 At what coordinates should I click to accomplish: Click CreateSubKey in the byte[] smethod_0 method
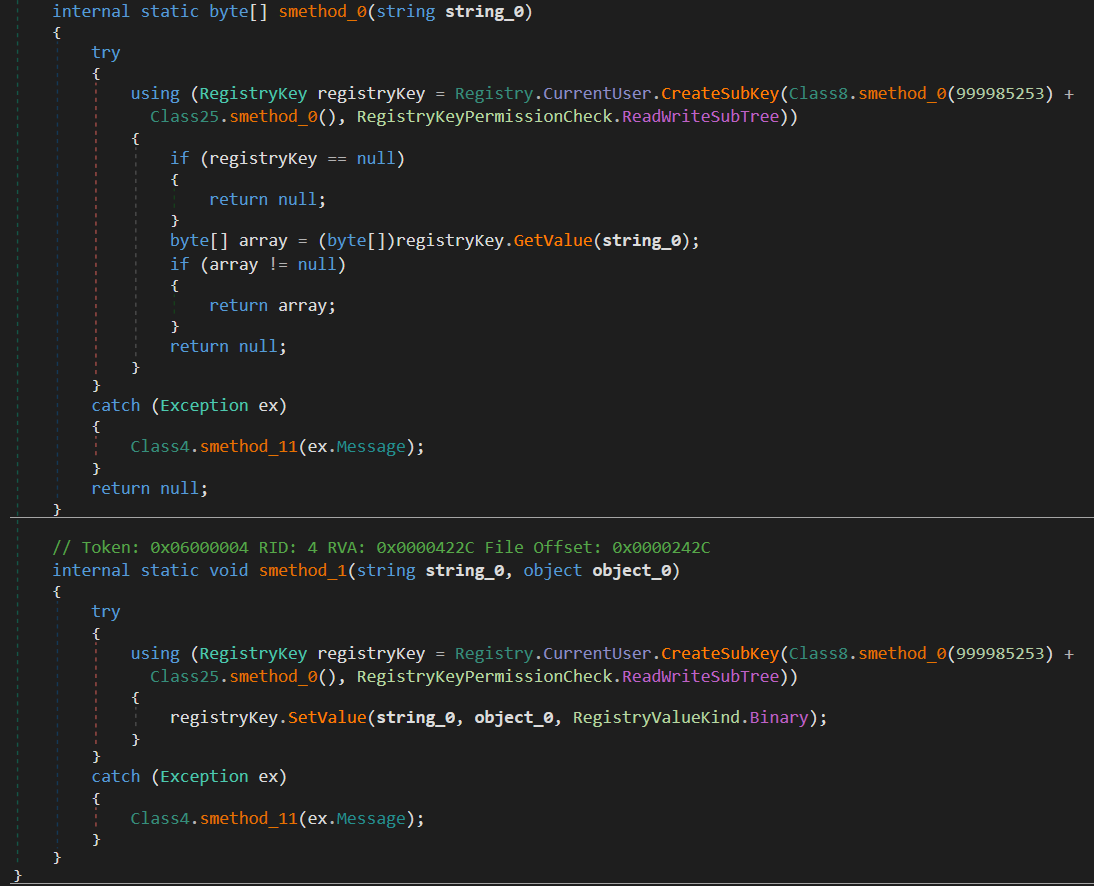click(x=720, y=93)
